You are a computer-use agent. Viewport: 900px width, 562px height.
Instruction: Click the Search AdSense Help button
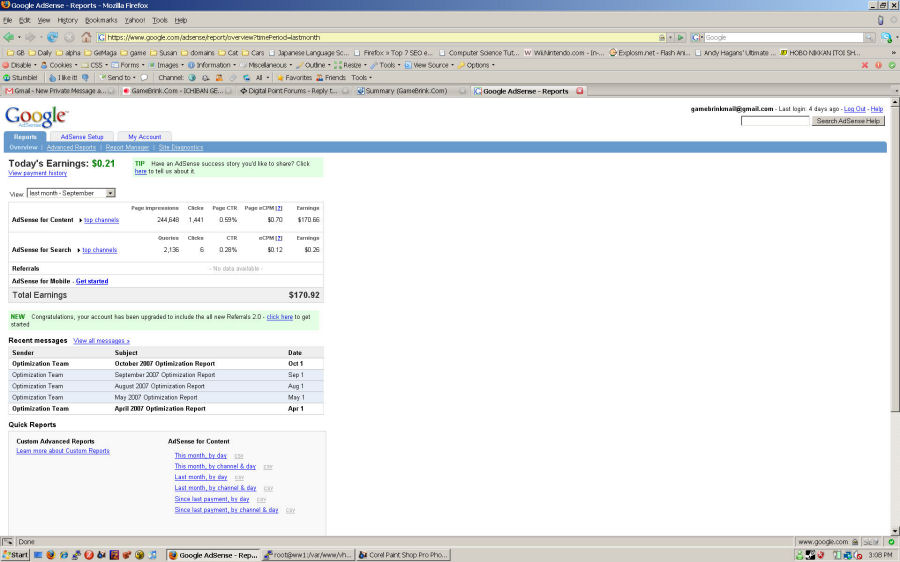click(x=848, y=121)
